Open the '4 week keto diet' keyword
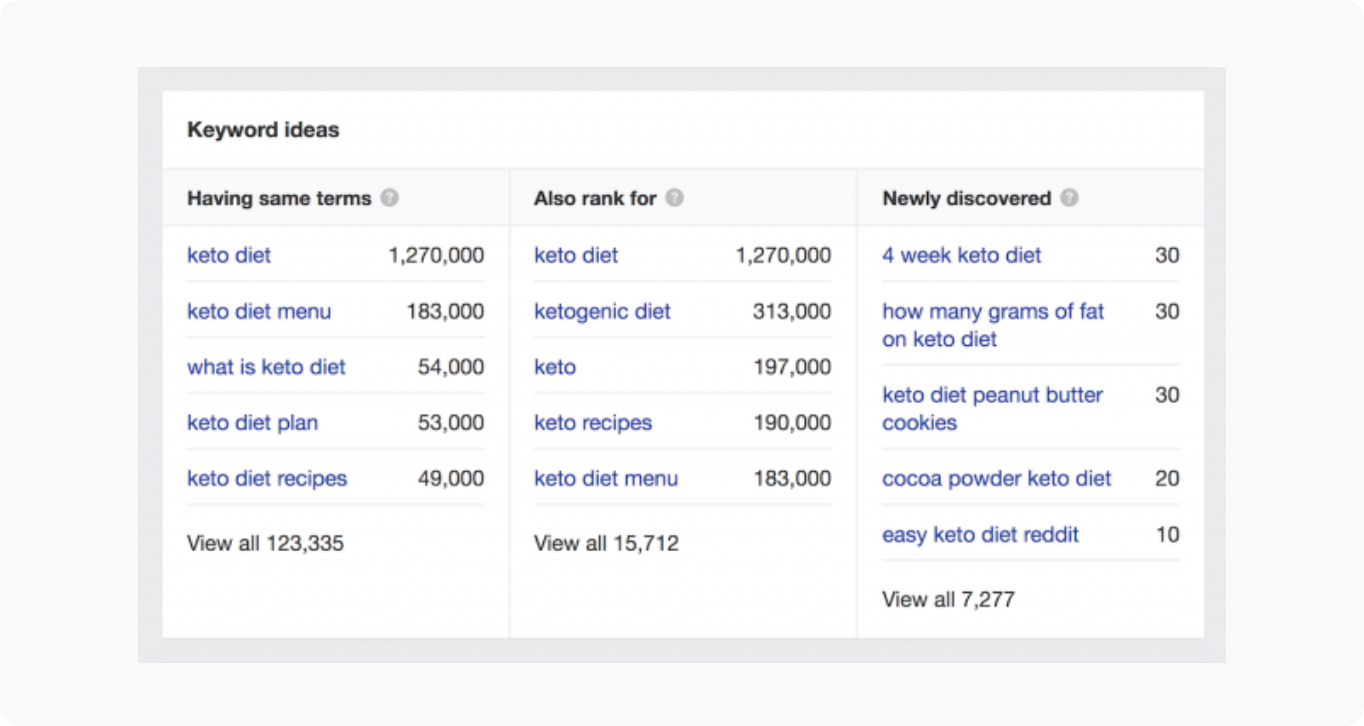This screenshot has width=1364, height=726. pos(962,255)
